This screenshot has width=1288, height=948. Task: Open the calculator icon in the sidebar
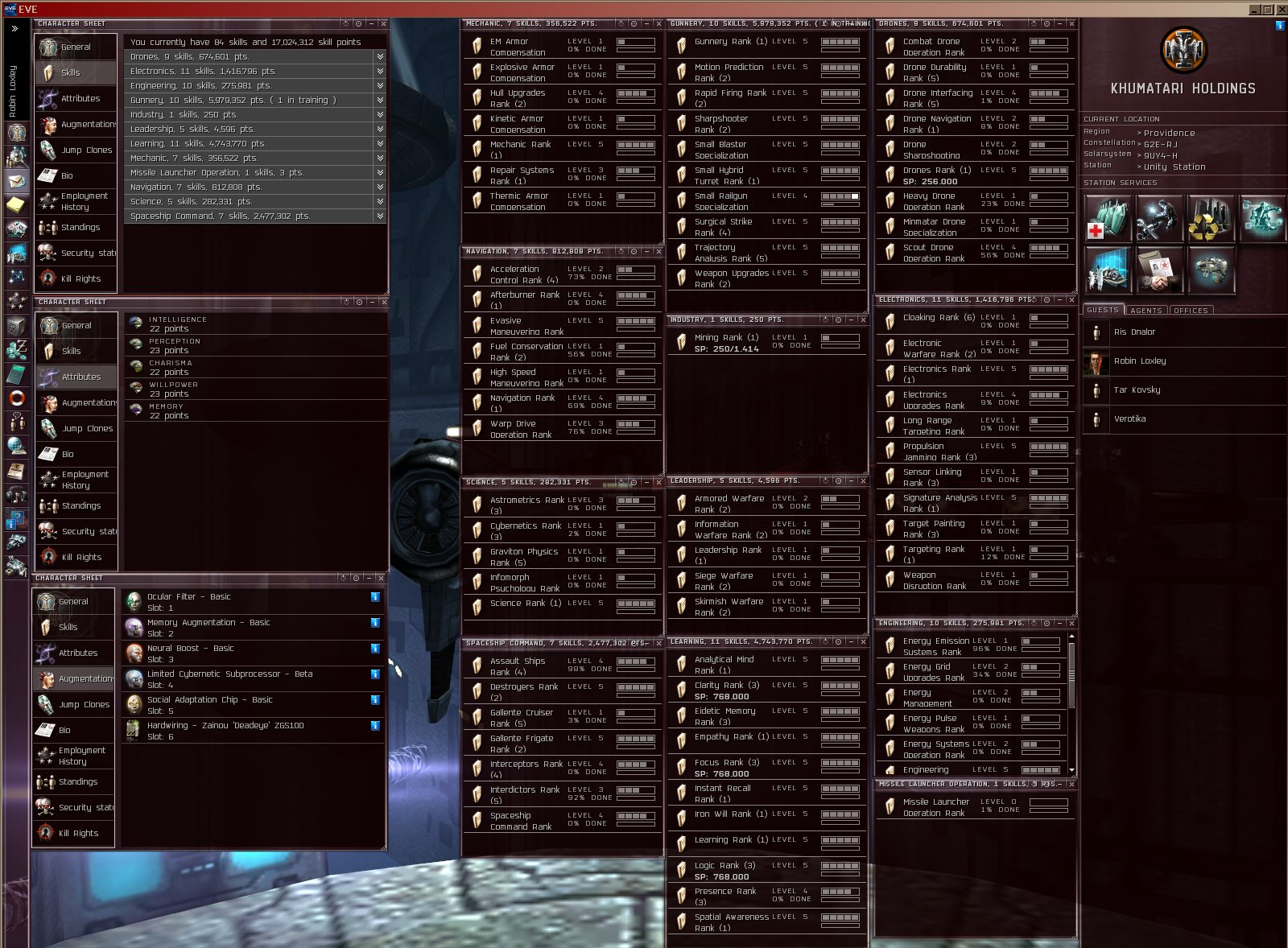(16, 374)
